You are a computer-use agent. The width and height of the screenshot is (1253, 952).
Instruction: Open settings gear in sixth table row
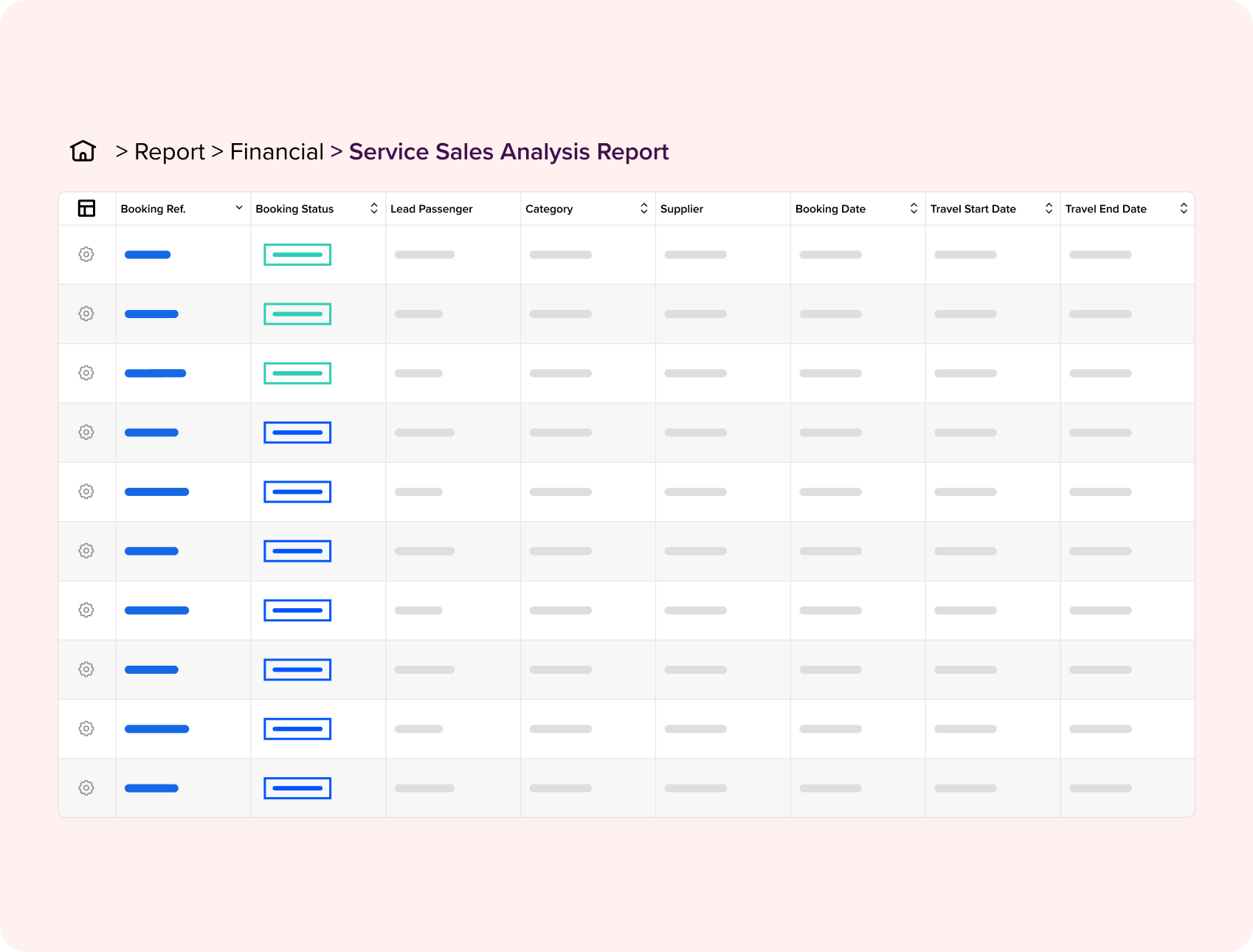pos(86,551)
